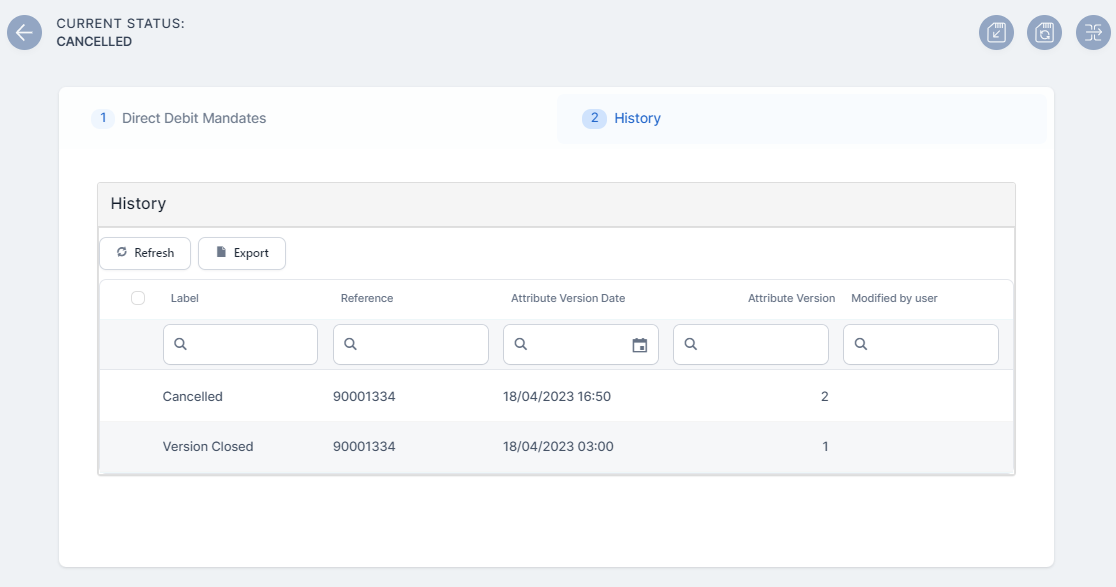Click search icon in Reference filter

pos(351,345)
